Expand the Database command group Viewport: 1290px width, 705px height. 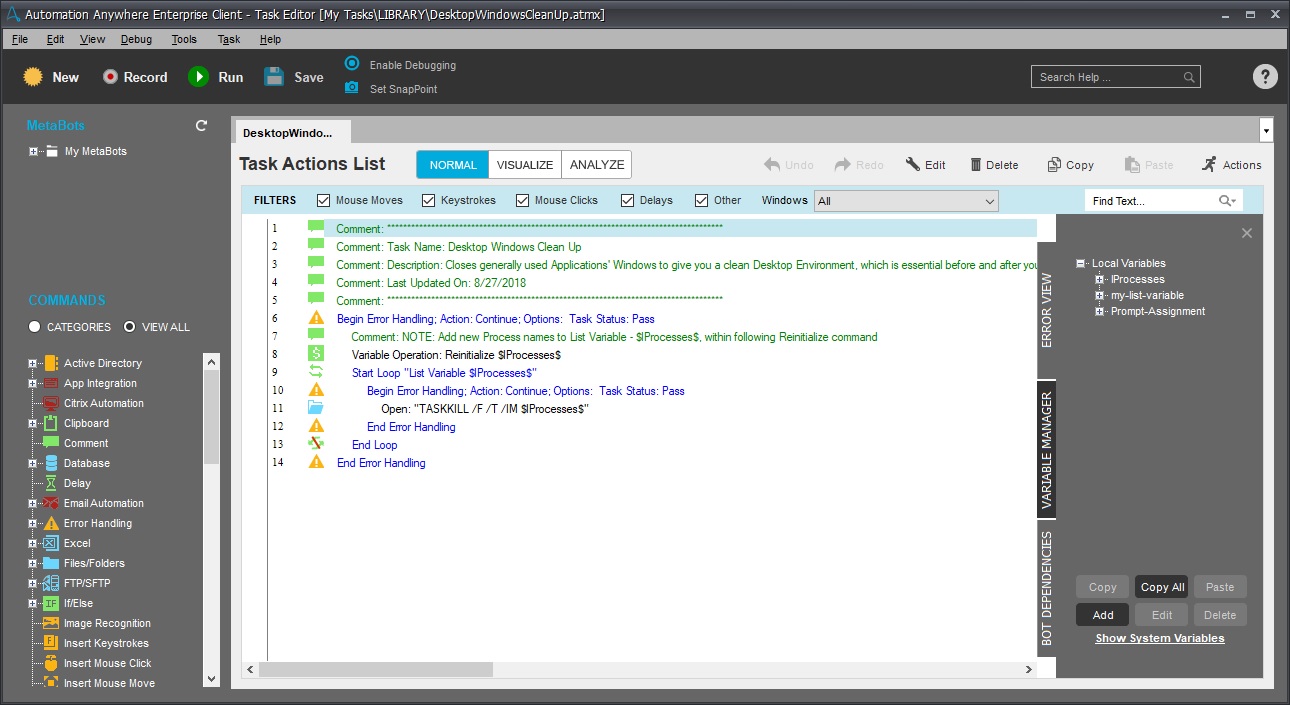click(33, 463)
